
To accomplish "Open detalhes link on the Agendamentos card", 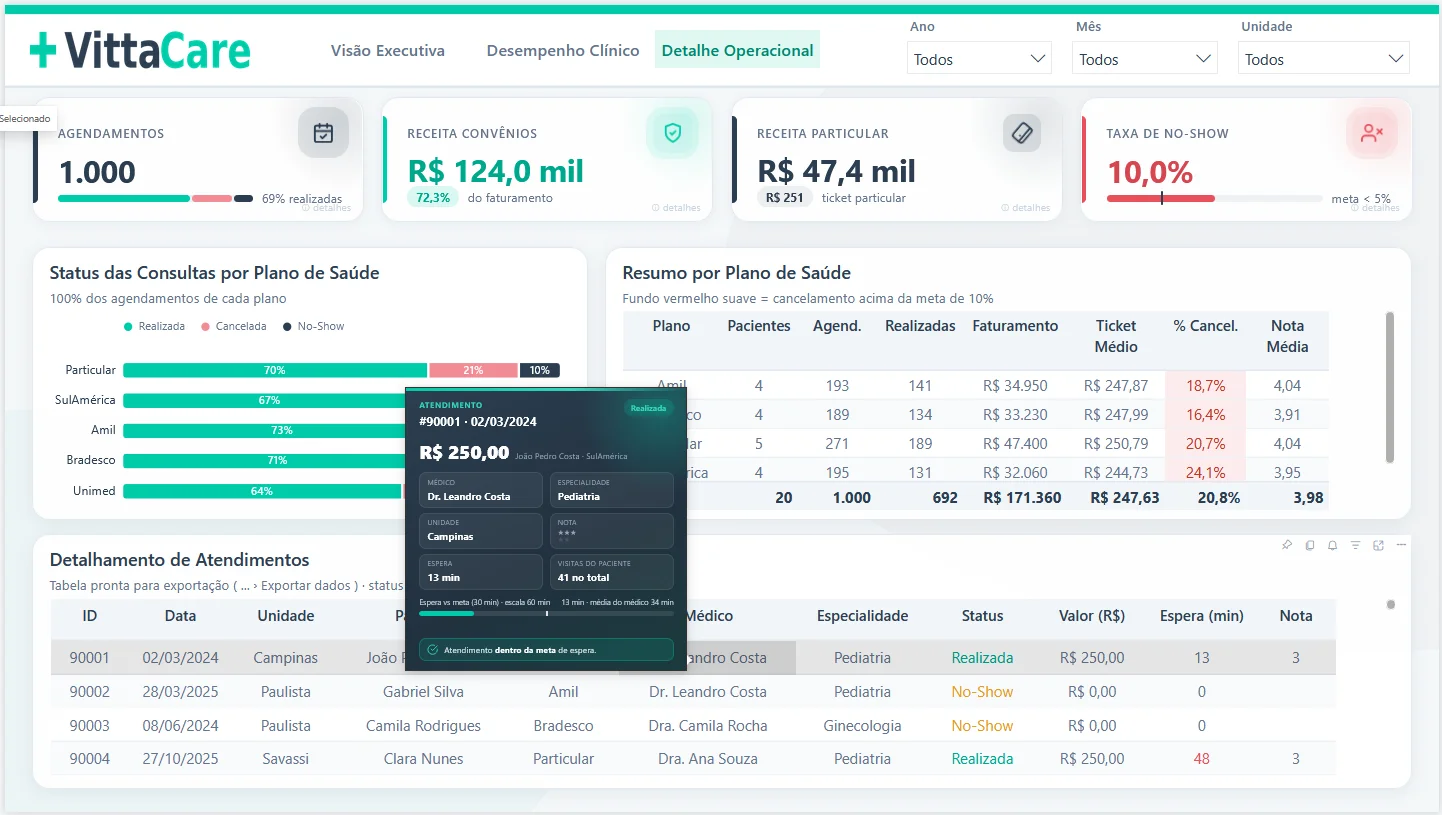I will [326, 208].
